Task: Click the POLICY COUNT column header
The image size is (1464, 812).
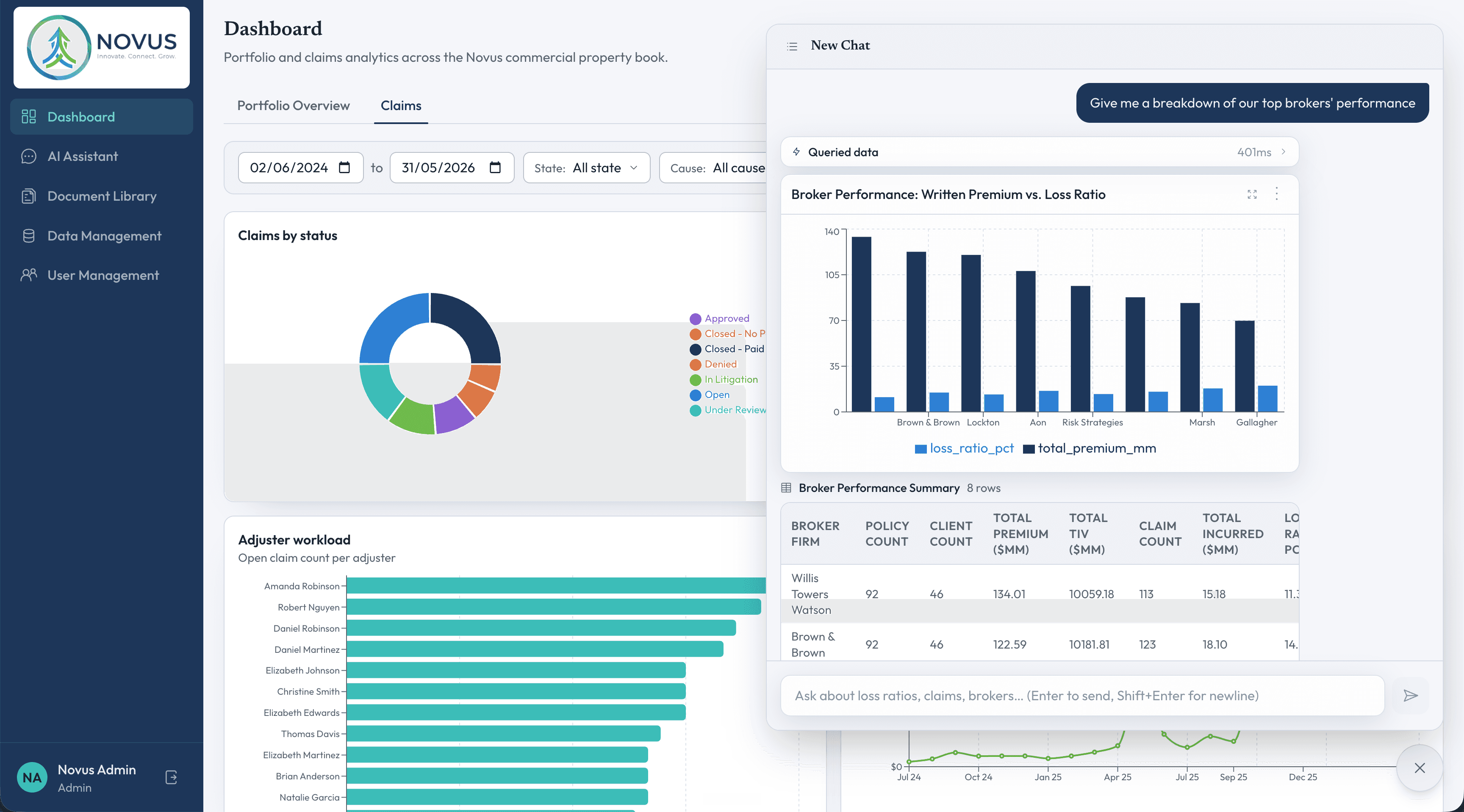Action: [x=887, y=533]
